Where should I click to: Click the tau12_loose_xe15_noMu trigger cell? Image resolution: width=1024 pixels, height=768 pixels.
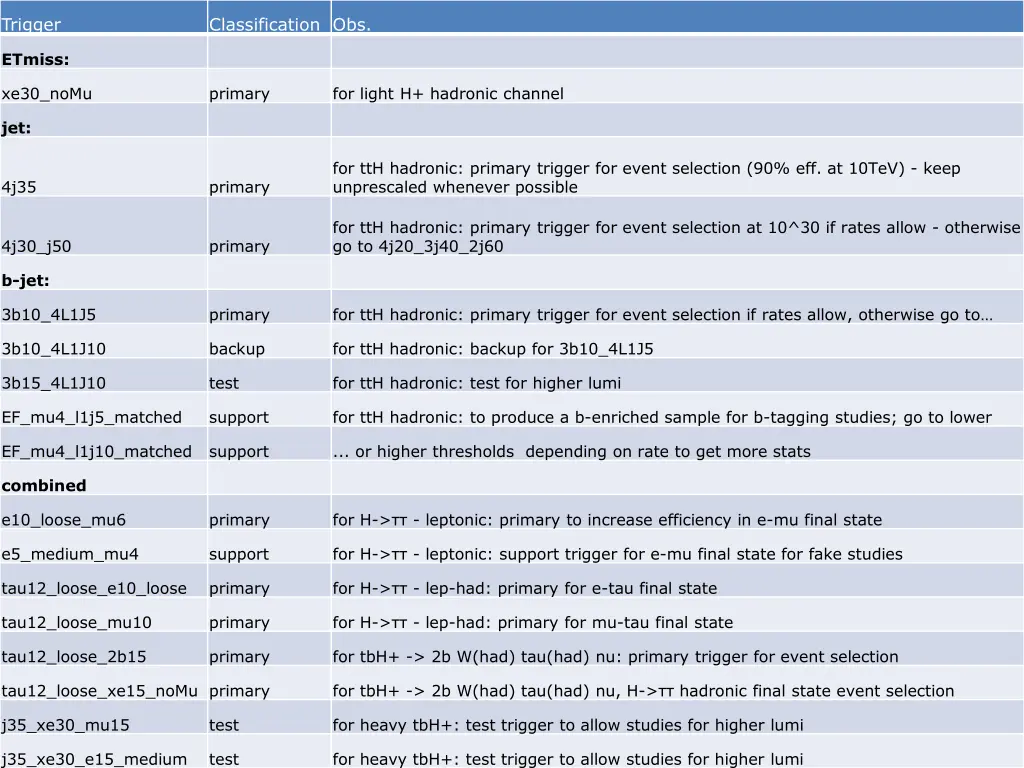(x=103, y=682)
